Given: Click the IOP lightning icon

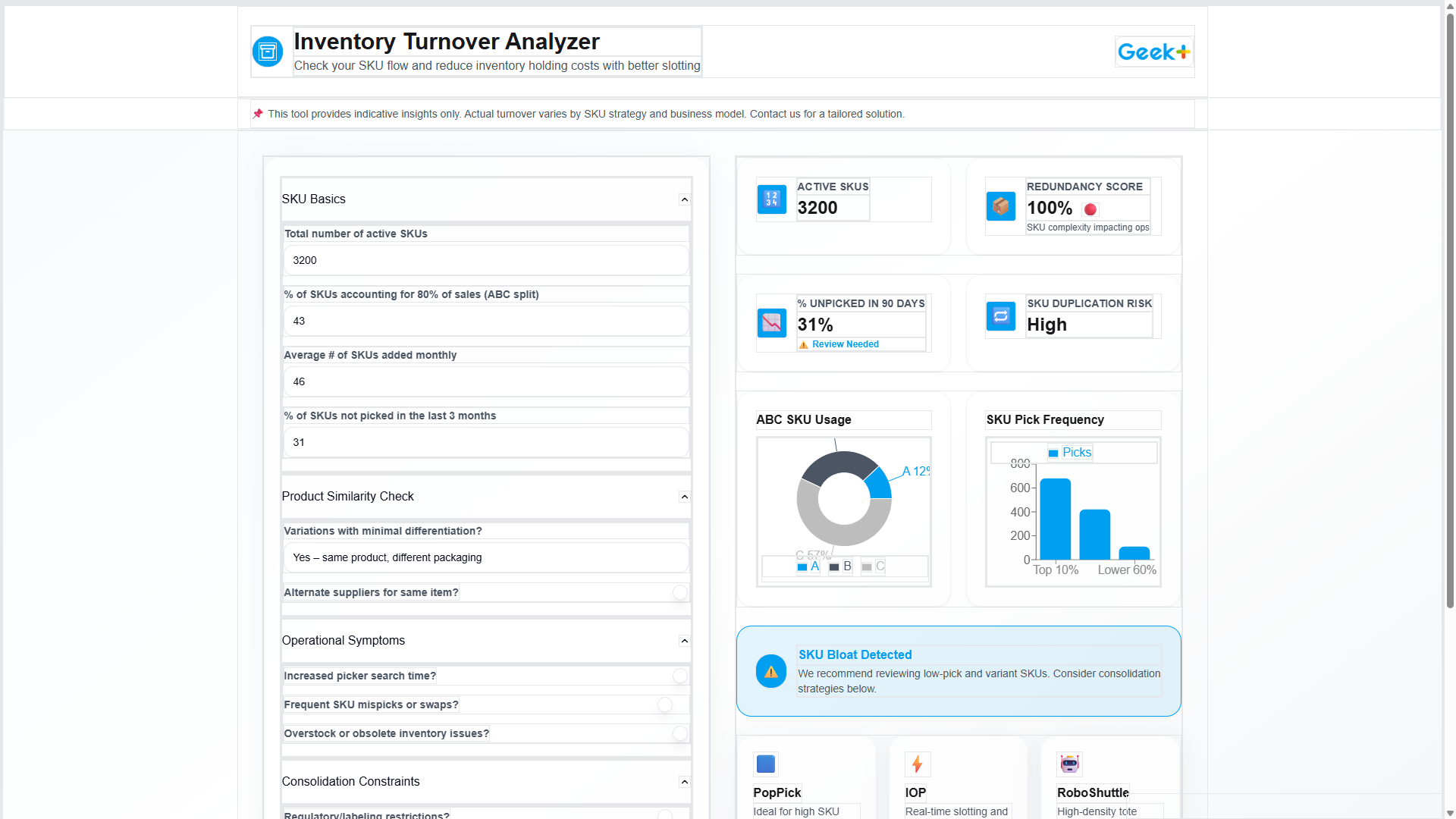Looking at the screenshot, I should pyautogui.click(x=917, y=764).
